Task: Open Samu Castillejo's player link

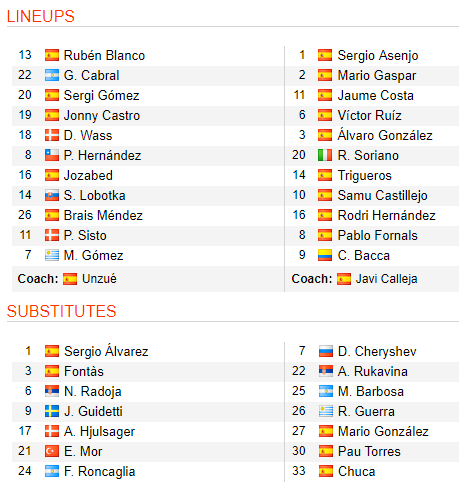Action: point(382,195)
